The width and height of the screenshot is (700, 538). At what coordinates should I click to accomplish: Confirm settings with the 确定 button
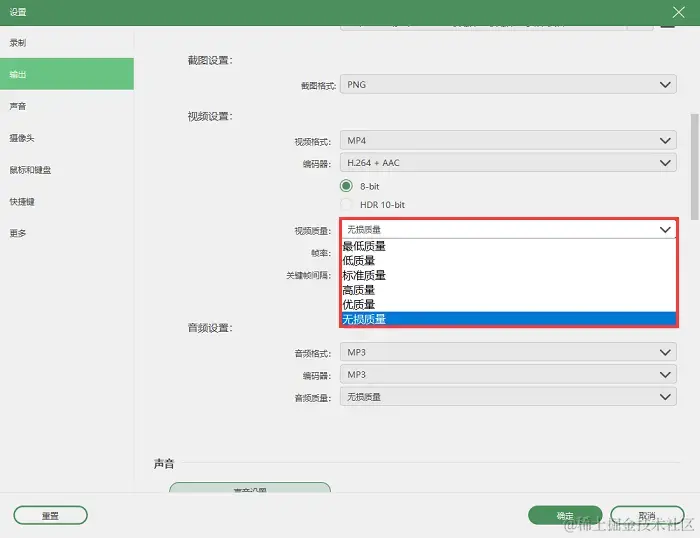565,515
